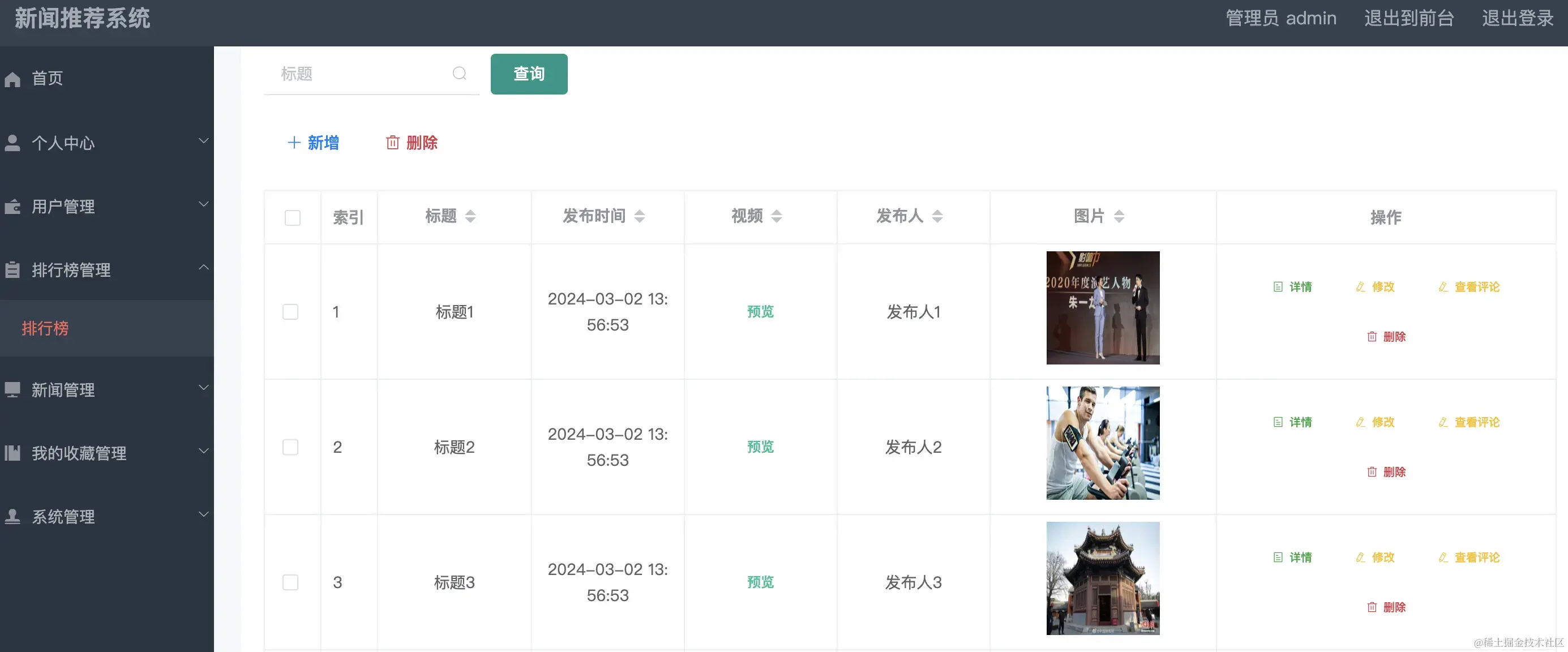Click the red 删除 trash icon in row 3
The width and height of the screenshot is (1568, 652).
[x=1372, y=607]
